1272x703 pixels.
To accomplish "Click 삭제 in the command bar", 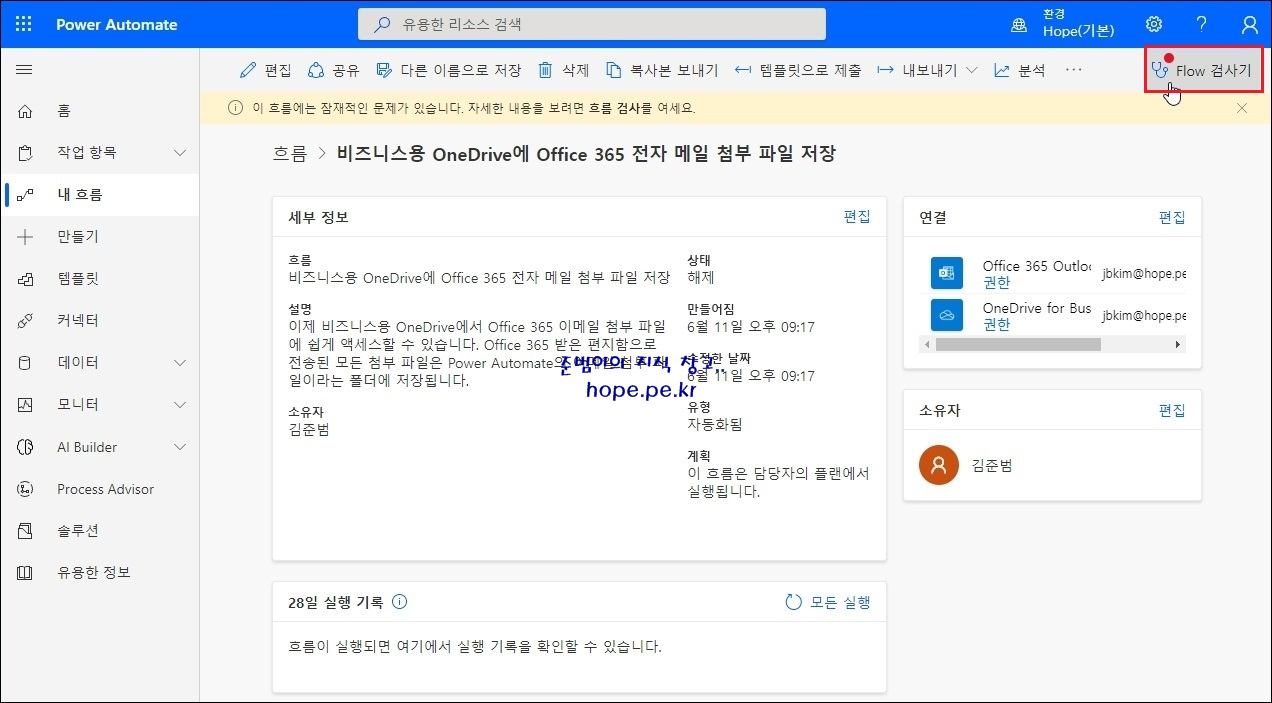I will pyautogui.click(x=564, y=70).
